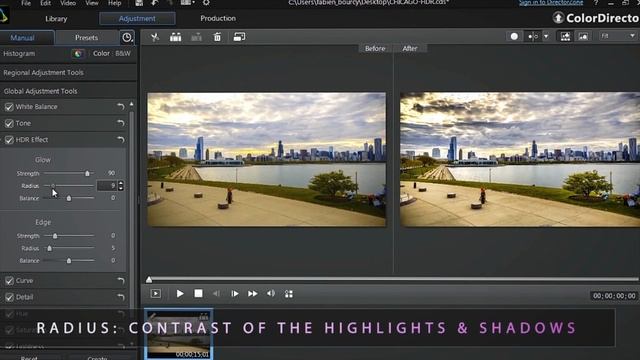Open the compare mode dropdown arrow
The image size is (640, 360).
click(x=546, y=36)
